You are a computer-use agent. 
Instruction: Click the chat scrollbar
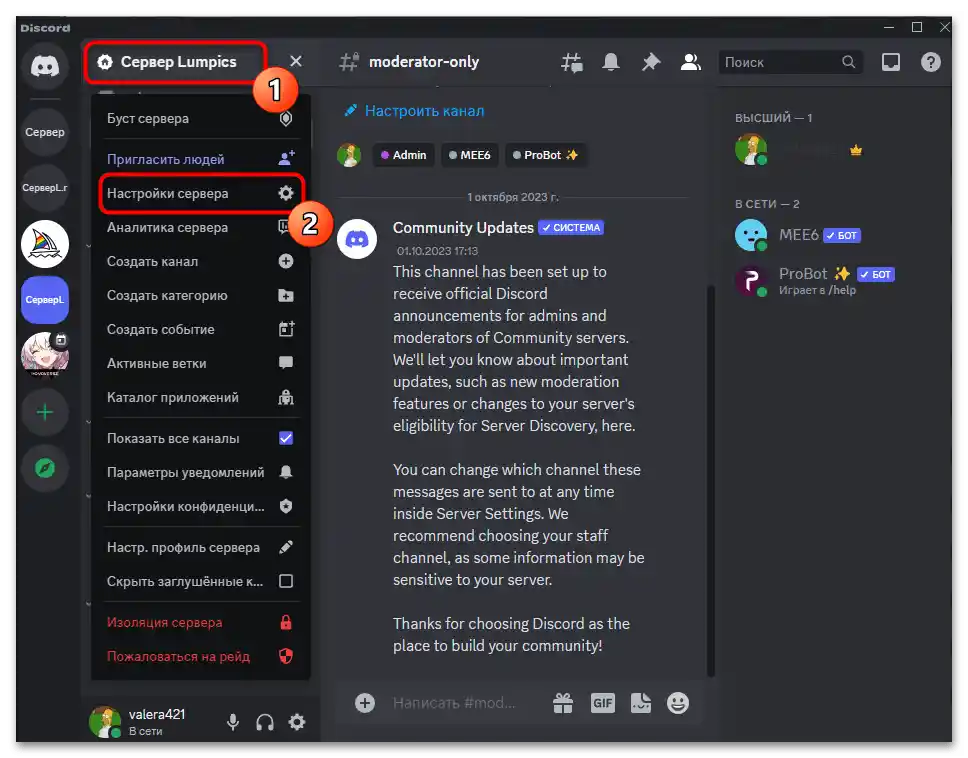711,481
